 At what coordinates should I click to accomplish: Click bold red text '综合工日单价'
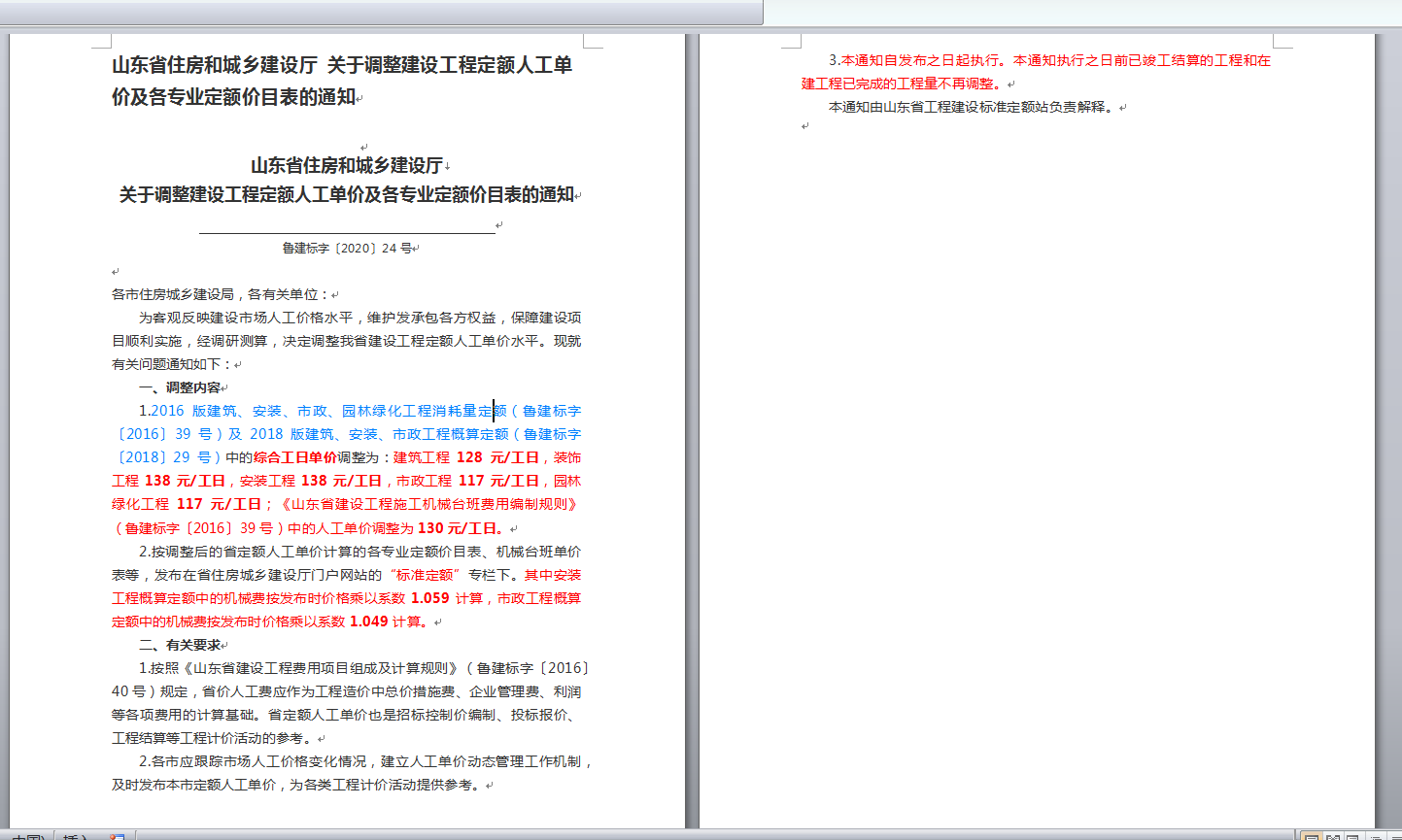point(295,457)
